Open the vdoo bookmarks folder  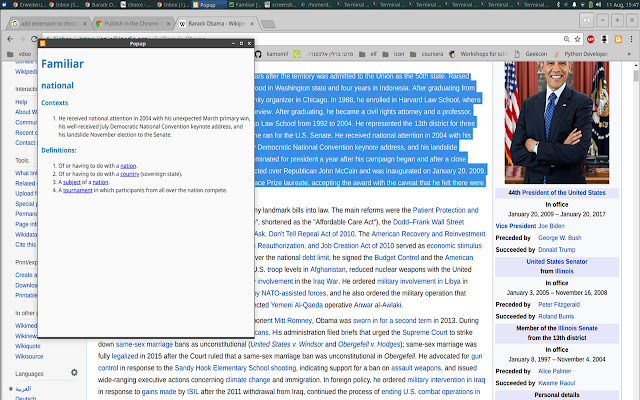pos(20,52)
